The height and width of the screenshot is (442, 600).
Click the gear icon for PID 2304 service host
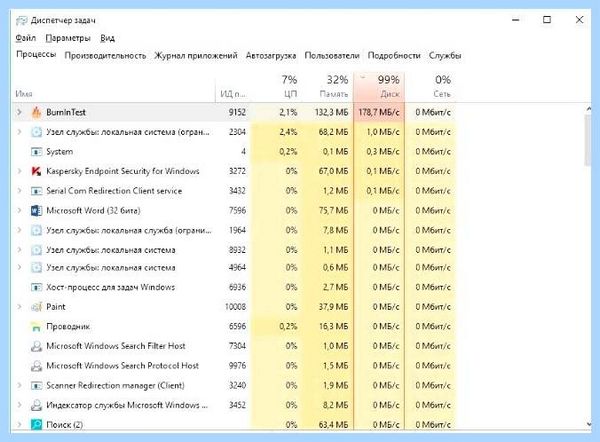[x=36, y=132]
